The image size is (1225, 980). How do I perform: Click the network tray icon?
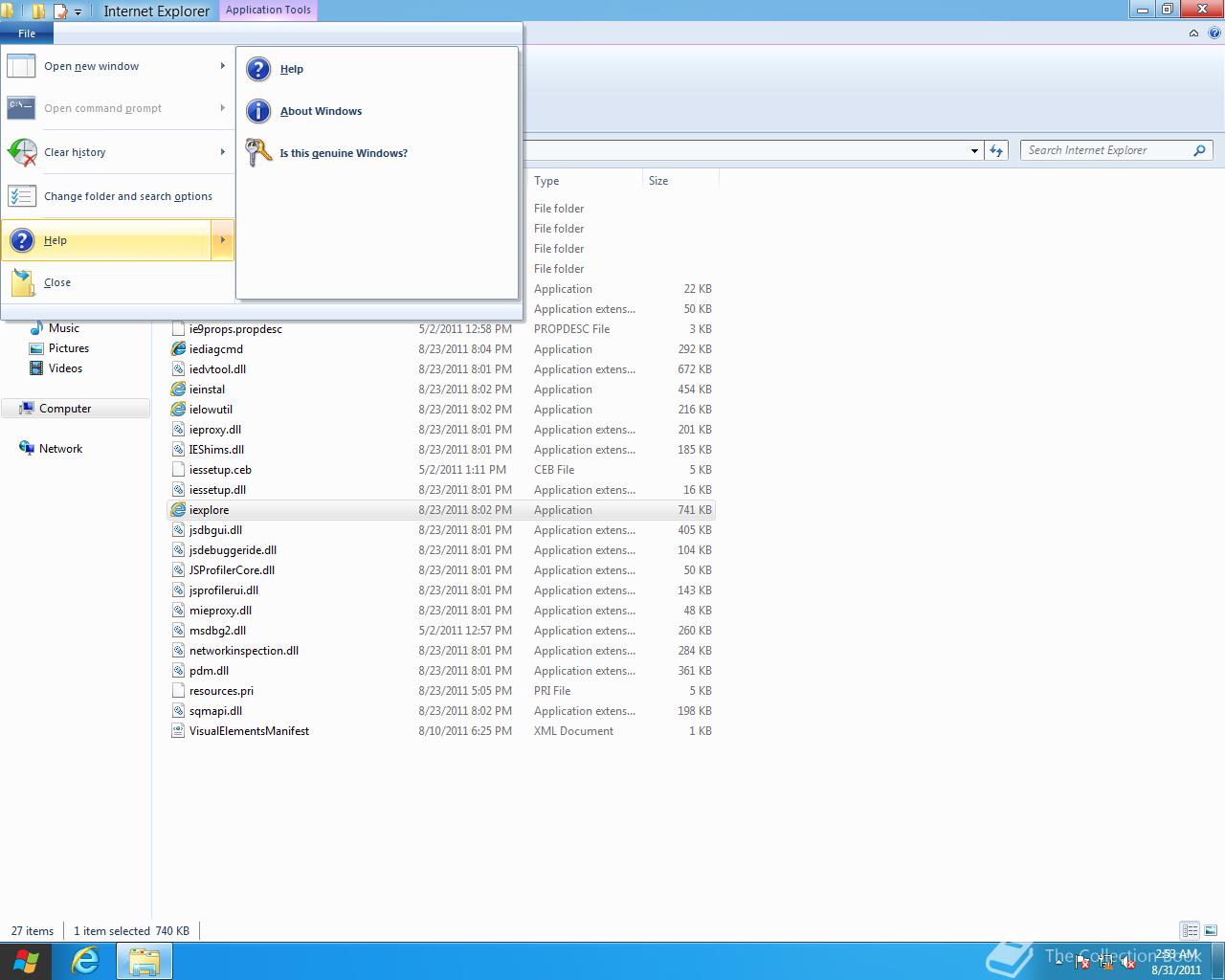click(x=1105, y=962)
